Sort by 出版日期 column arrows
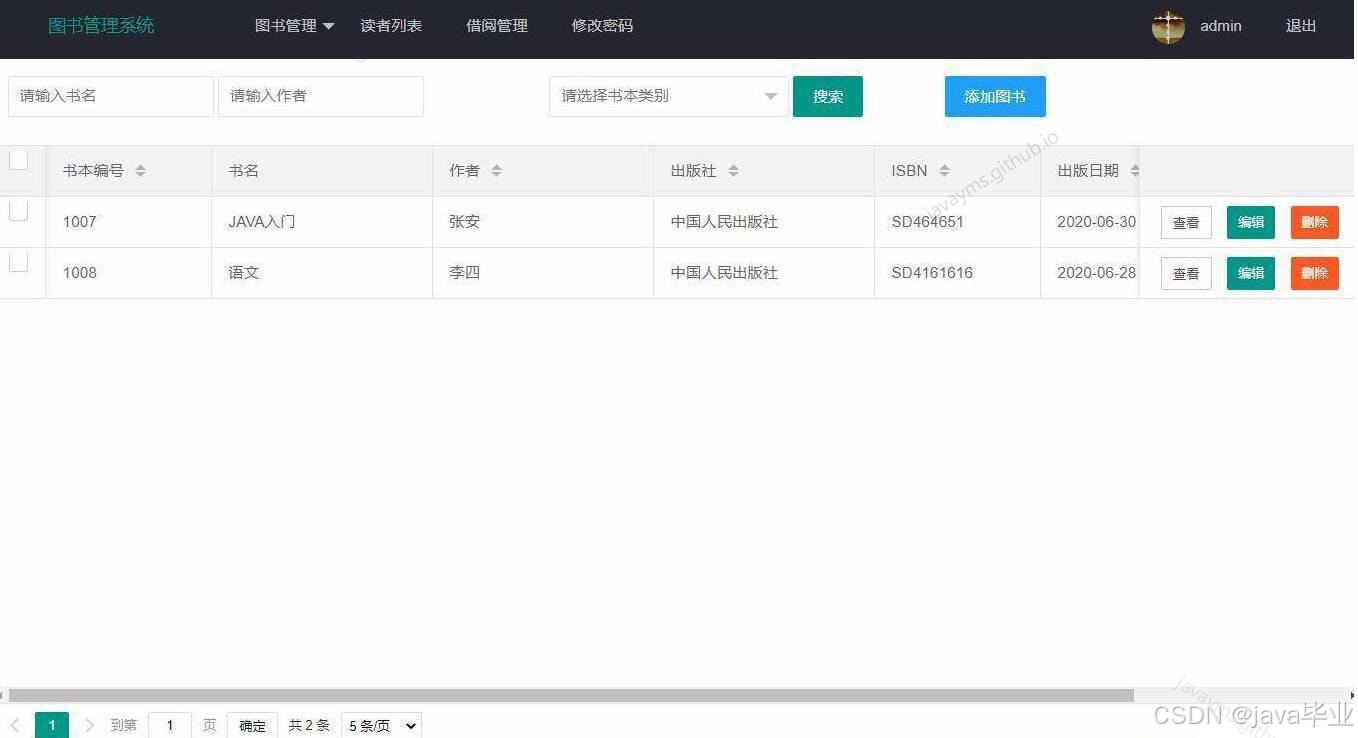The width and height of the screenshot is (1358, 738). (1134, 171)
